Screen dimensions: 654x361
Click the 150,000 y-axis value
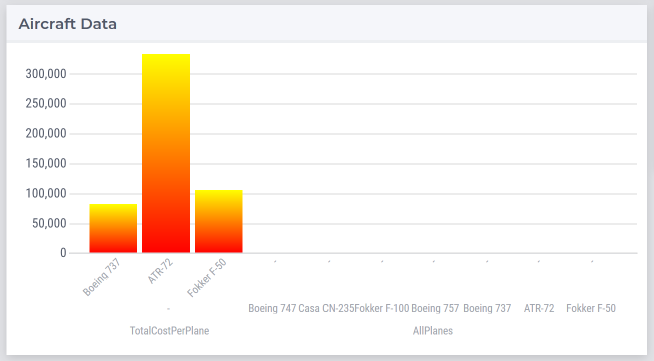coord(46,163)
